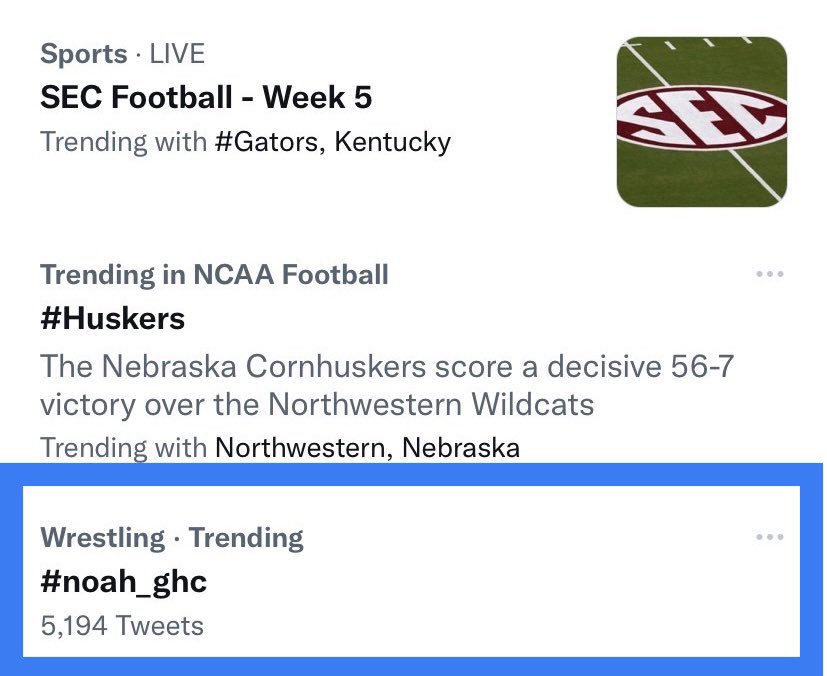
Task: Tap the 'Trending with' text under #Huskers
Action: coord(123,448)
